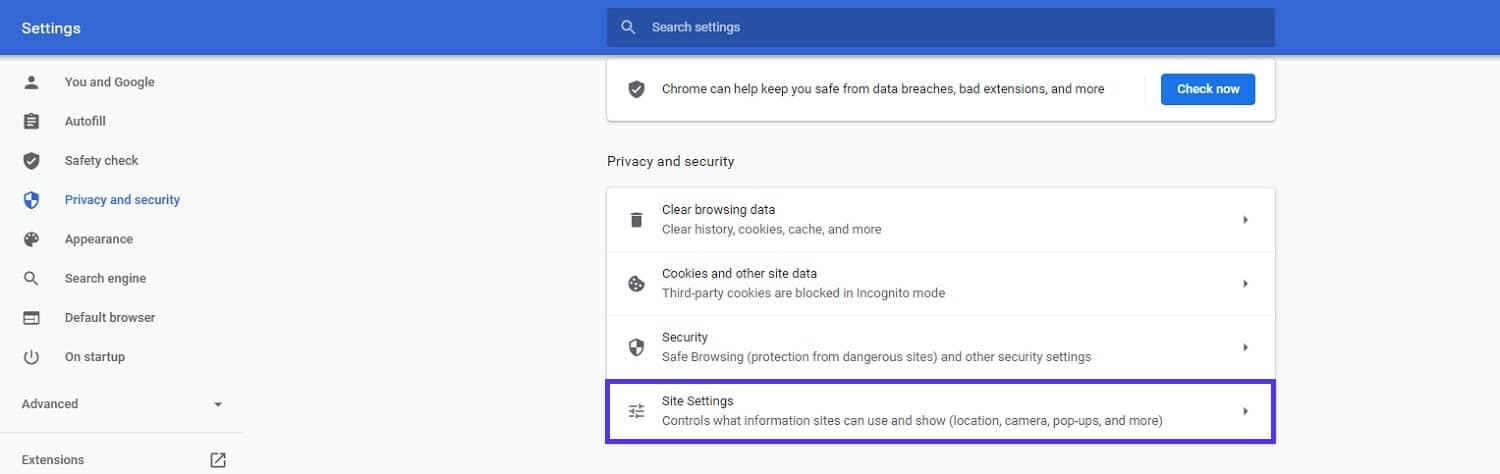Open the Appearance settings section
Image resolution: width=1500 pixels, height=474 pixels.
[98, 239]
